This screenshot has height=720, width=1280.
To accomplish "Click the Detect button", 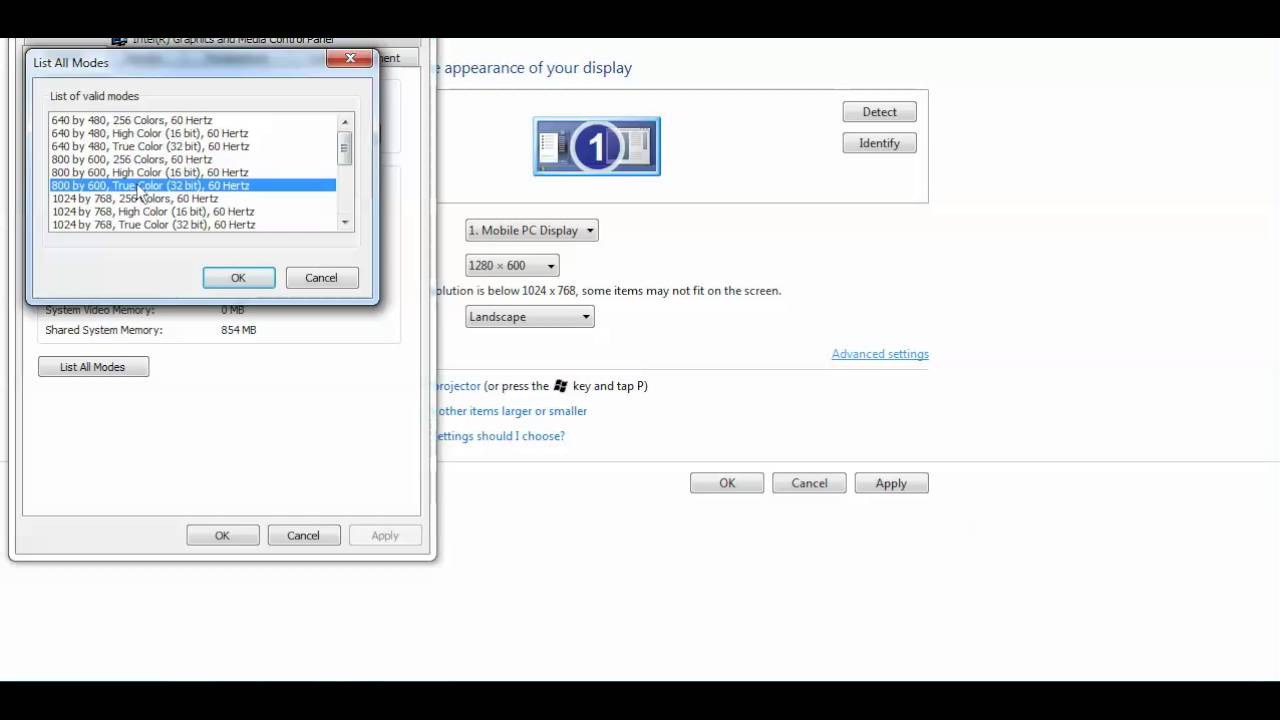I will point(879,112).
